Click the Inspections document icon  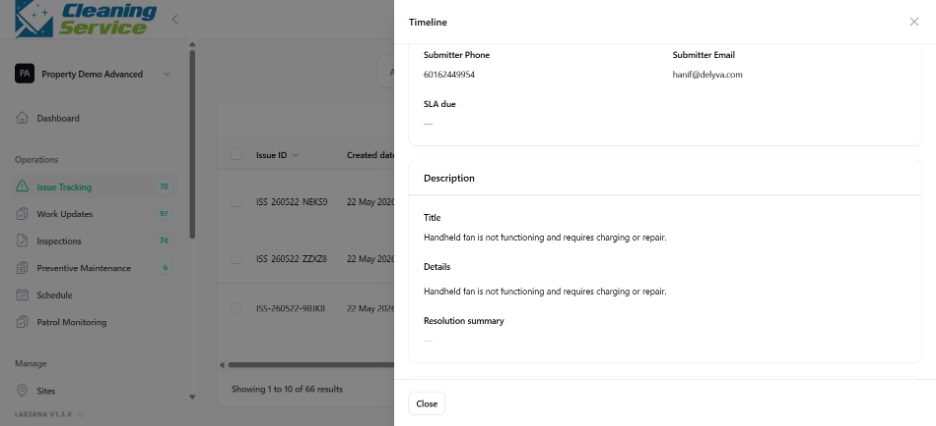click(22, 241)
